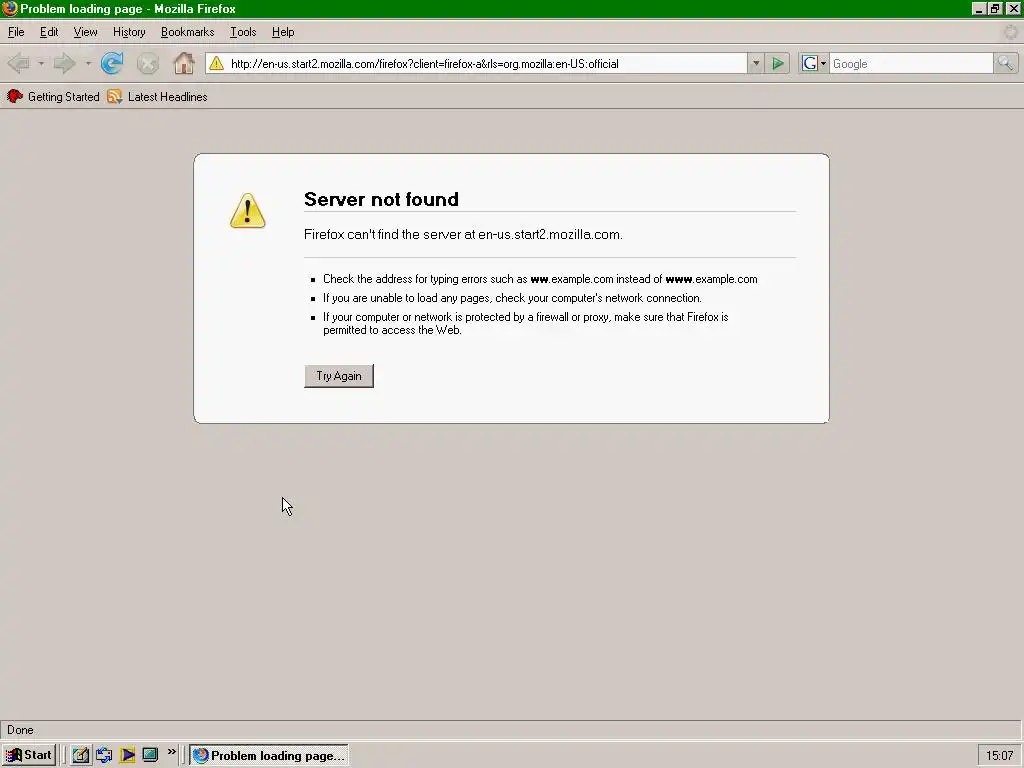Click the Google search input box
The image size is (1024, 768).
(x=911, y=63)
